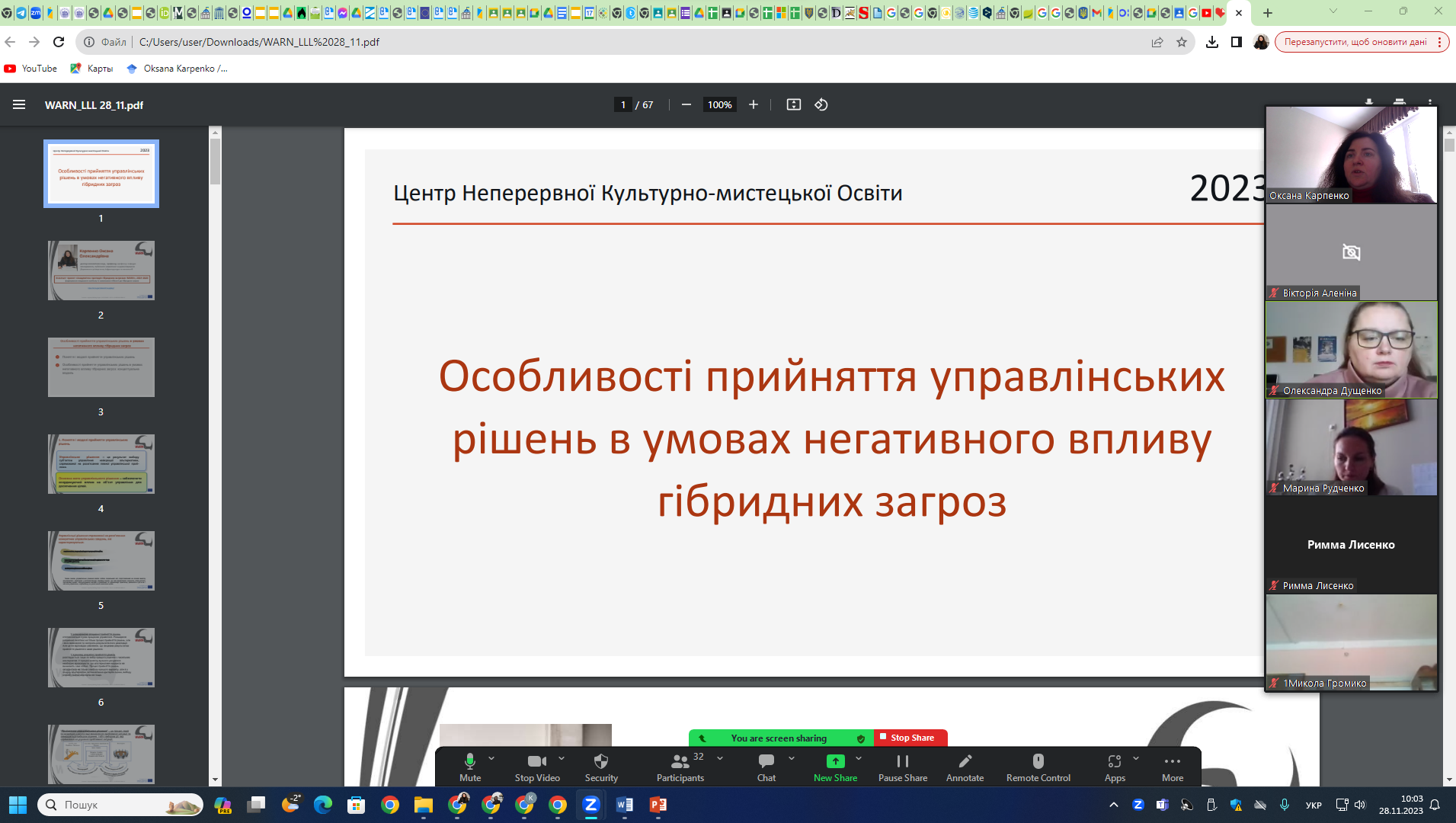Click the share page icon in address bar

[1157, 42]
